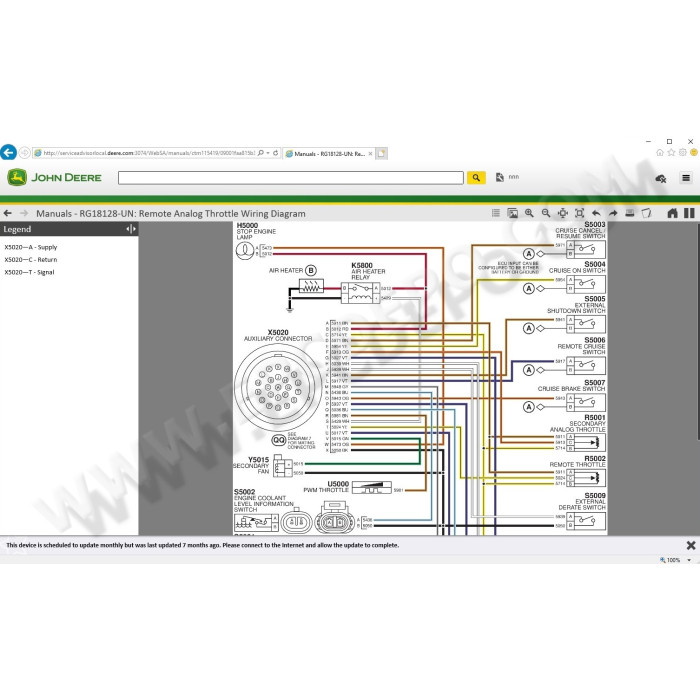Select legend entry X5020—A - Supply

click(x=31, y=247)
